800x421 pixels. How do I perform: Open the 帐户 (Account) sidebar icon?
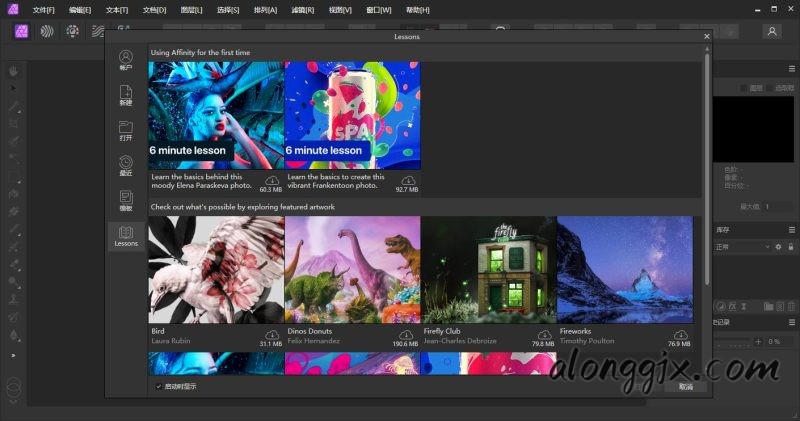pyautogui.click(x=126, y=58)
